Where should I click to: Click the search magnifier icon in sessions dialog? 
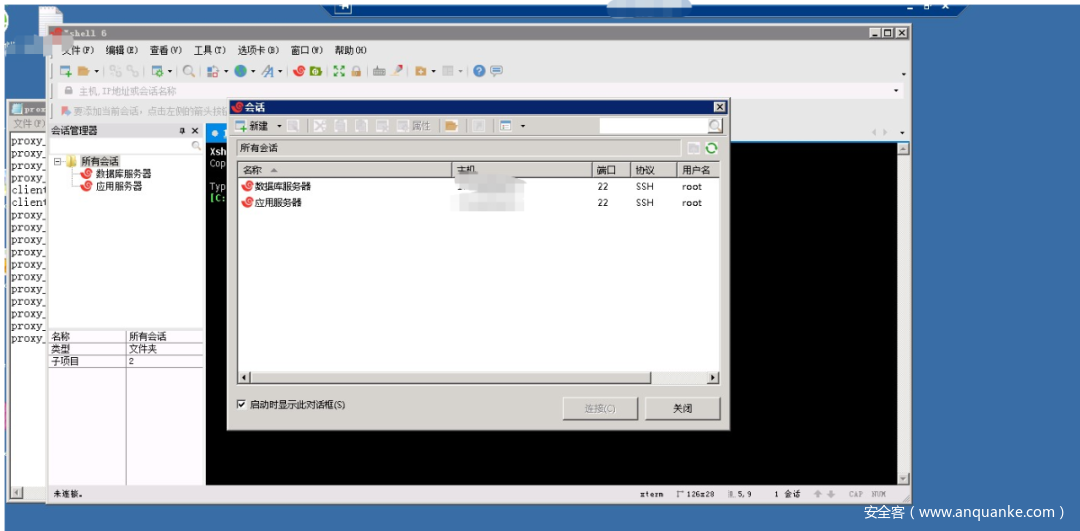(714, 126)
